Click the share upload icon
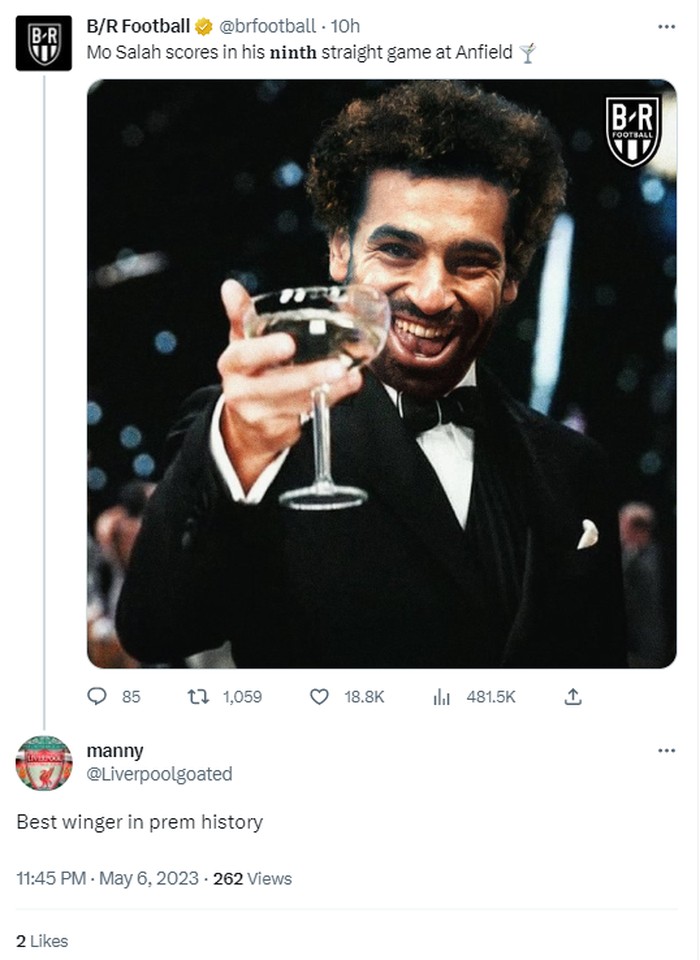The image size is (700, 960). pos(573,697)
